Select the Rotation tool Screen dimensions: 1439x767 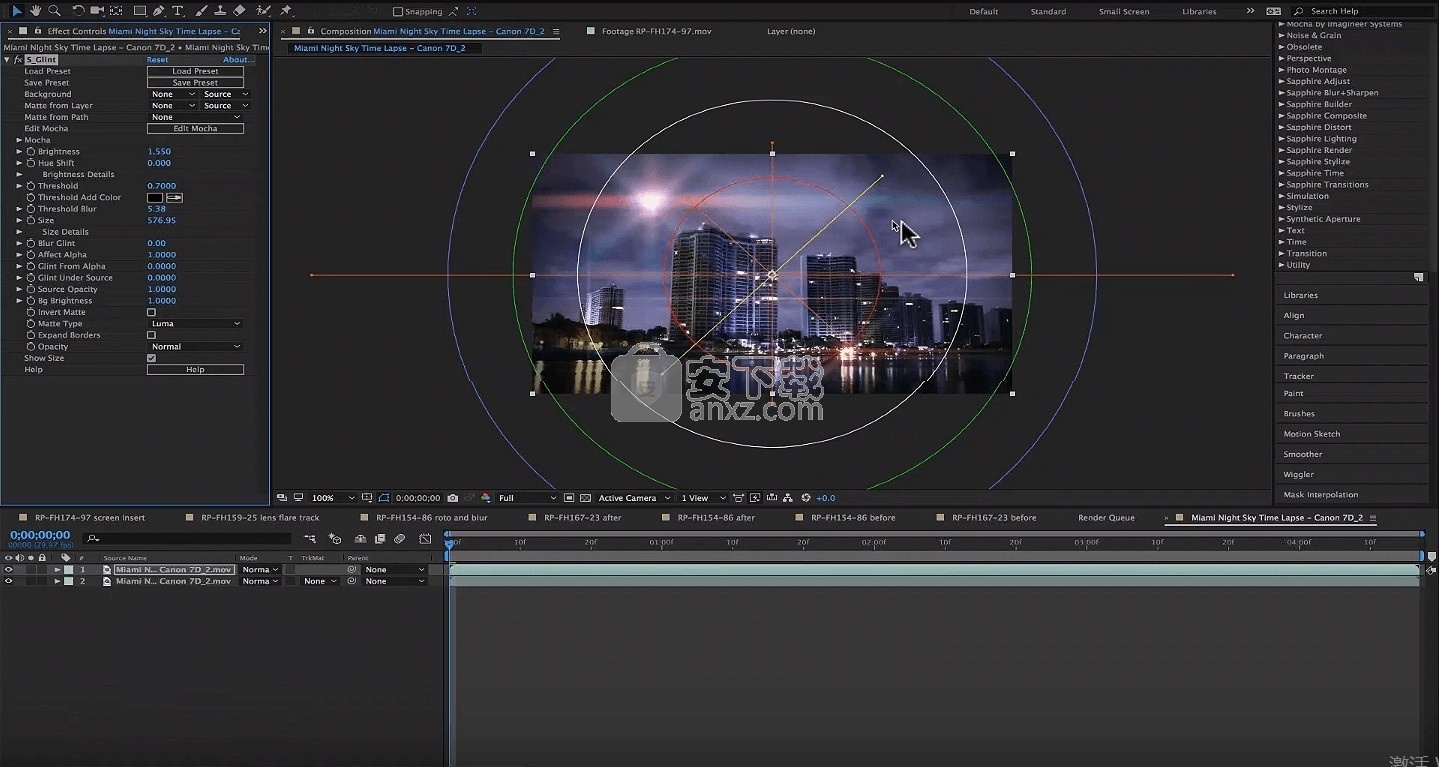click(78, 10)
